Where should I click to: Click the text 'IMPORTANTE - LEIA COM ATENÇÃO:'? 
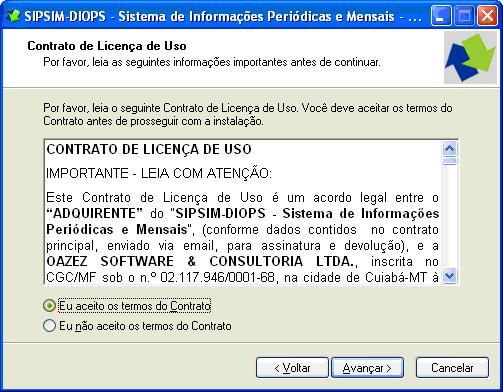pos(159,173)
